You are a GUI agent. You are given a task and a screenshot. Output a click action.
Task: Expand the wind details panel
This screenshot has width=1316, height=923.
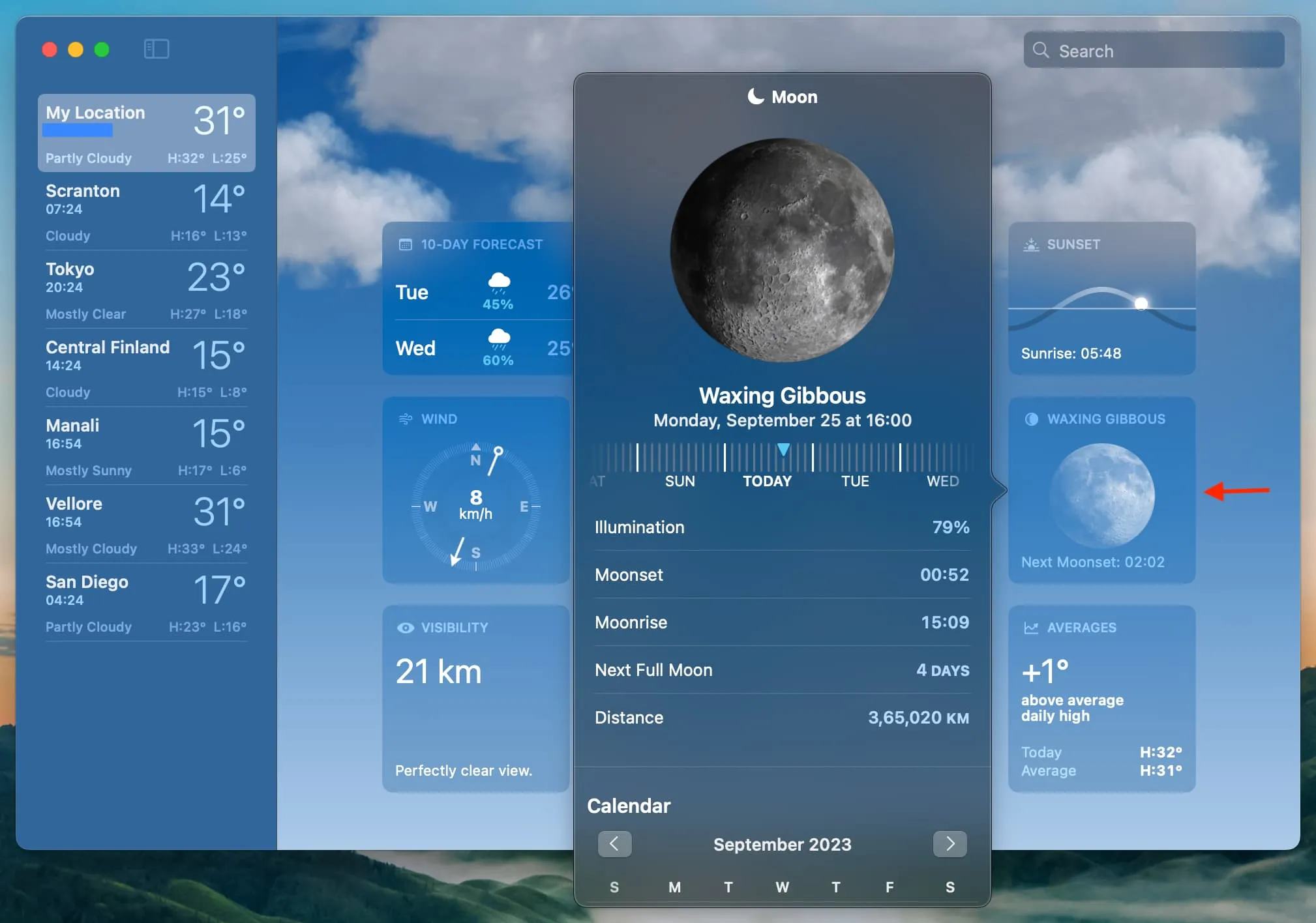(475, 496)
